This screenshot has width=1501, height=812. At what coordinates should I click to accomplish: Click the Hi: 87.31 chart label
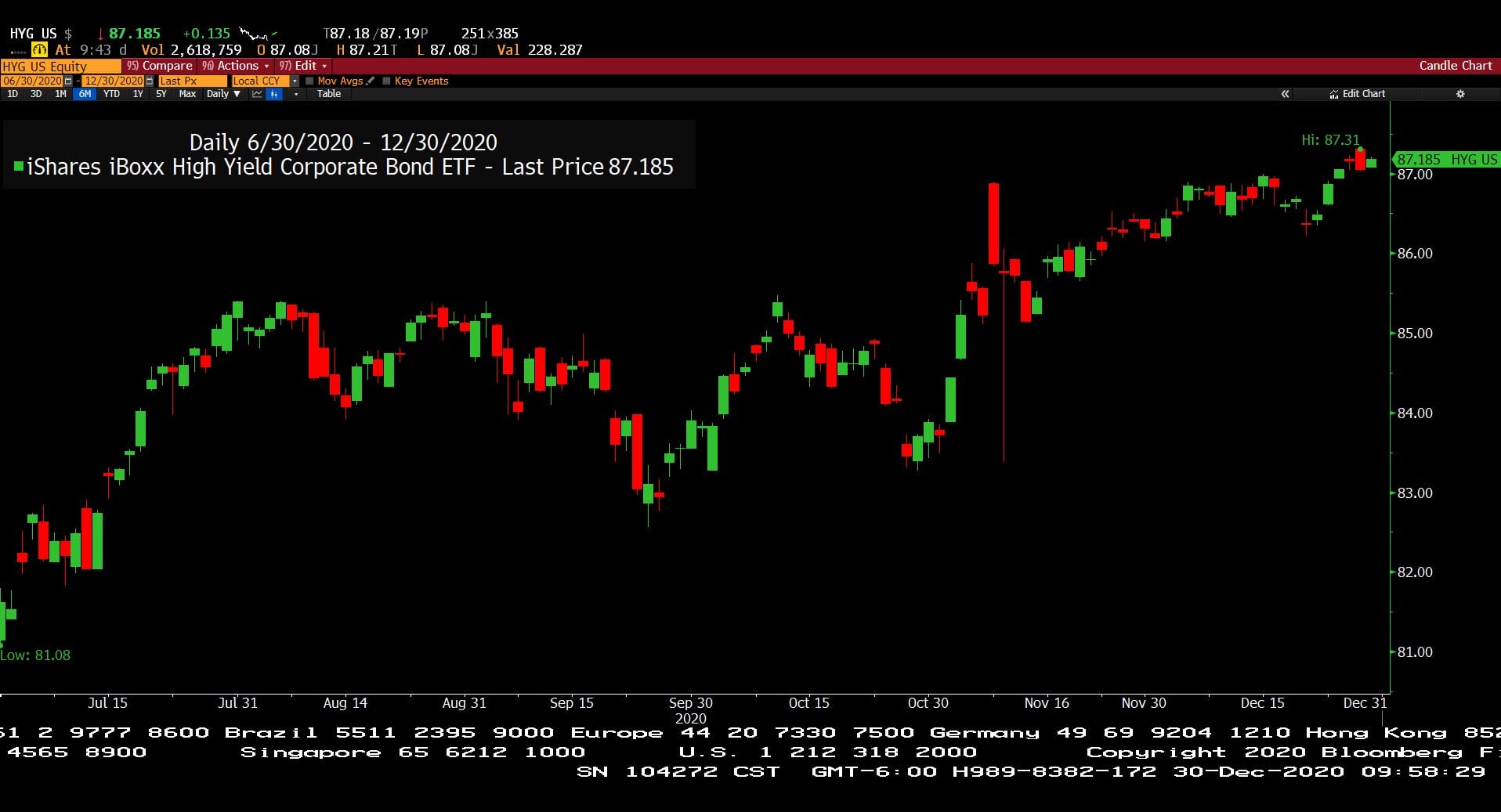(1330, 140)
